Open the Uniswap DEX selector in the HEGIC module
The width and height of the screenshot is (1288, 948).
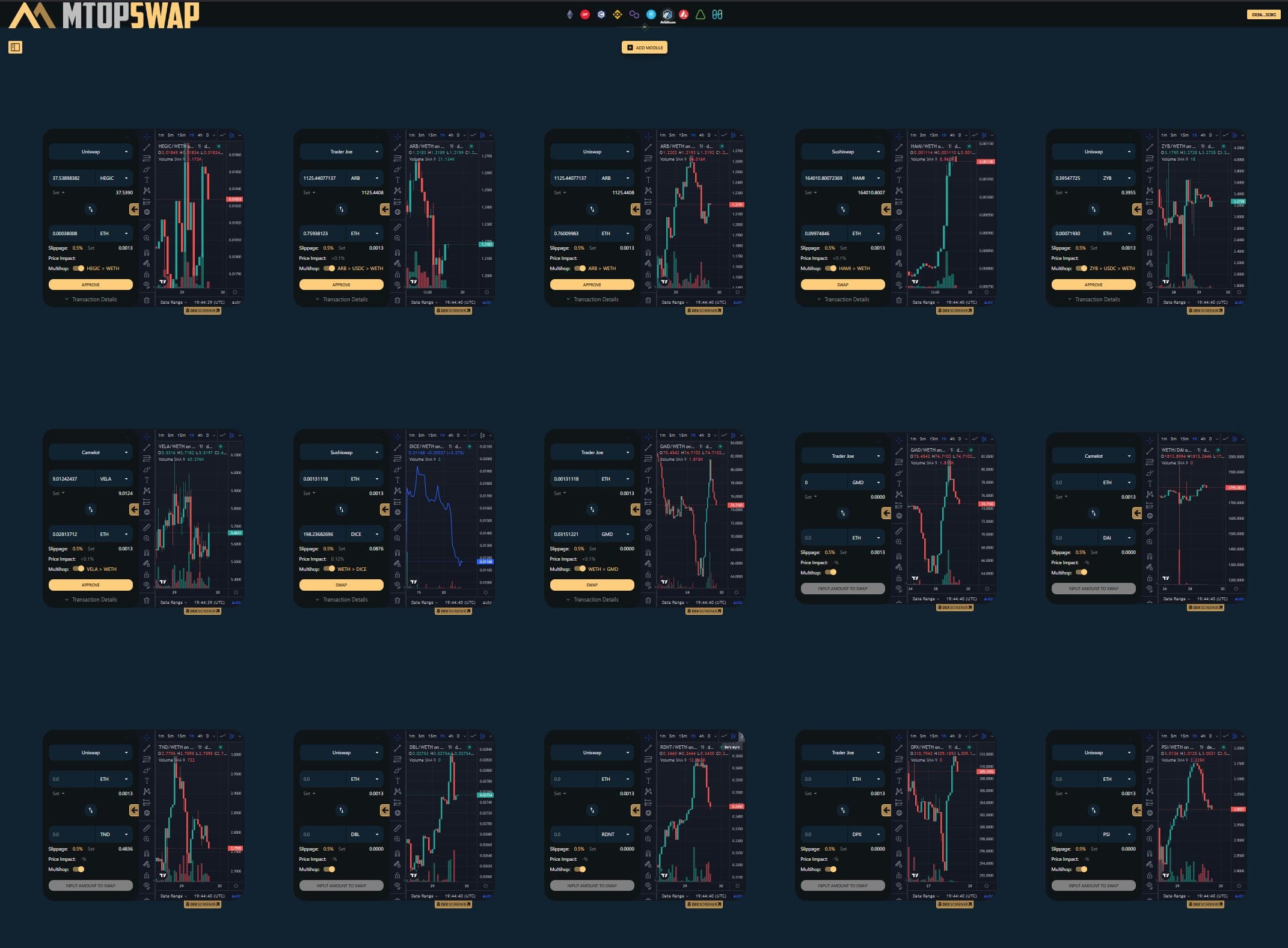(x=90, y=152)
